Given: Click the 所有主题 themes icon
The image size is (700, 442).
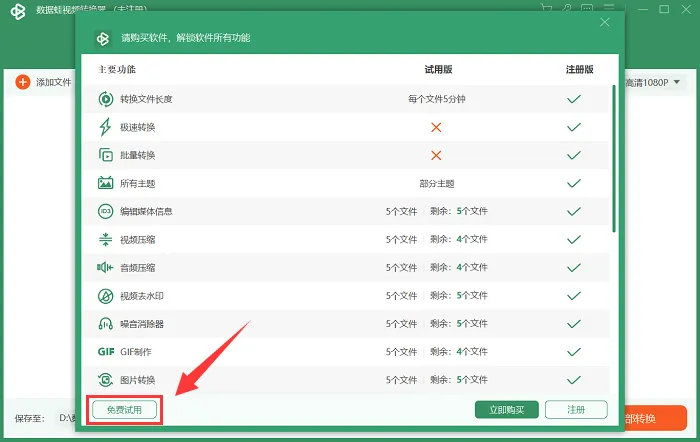Looking at the screenshot, I should click(x=105, y=183).
